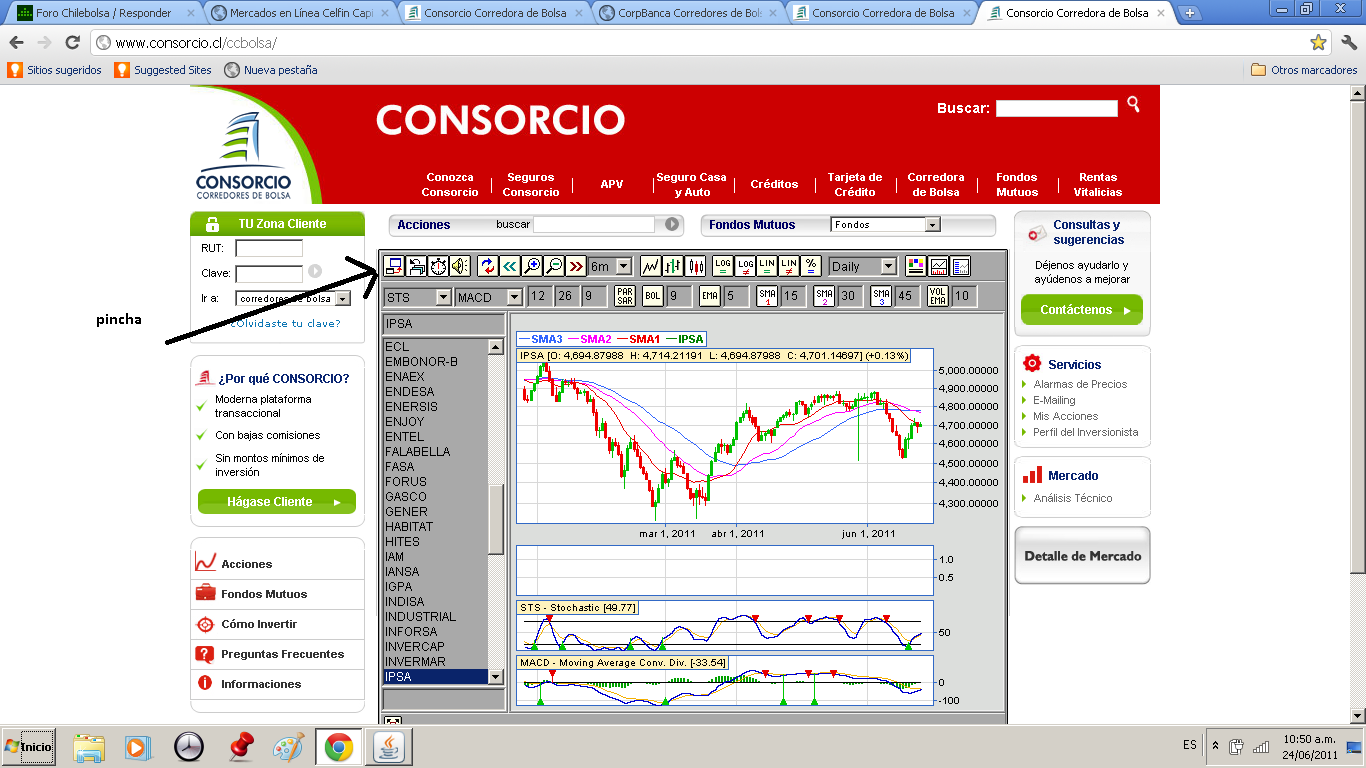Open the STS indicator dropdown

tap(418, 297)
